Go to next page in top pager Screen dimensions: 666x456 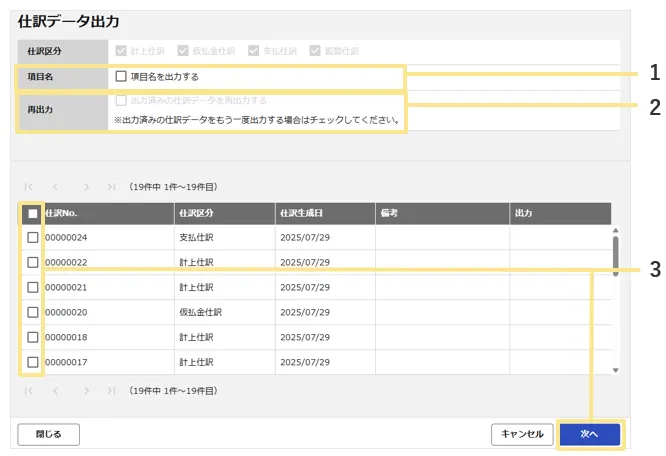click(x=87, y=187)
